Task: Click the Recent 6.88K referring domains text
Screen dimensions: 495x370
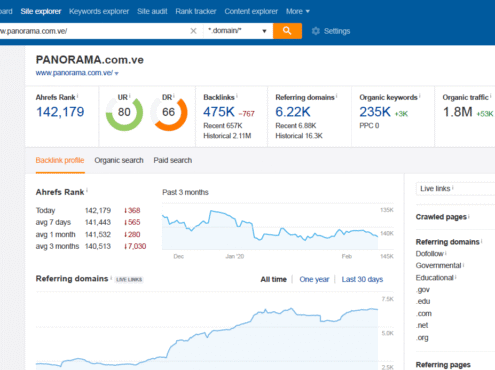Action: pyautogui.click(x=295, y=126)
